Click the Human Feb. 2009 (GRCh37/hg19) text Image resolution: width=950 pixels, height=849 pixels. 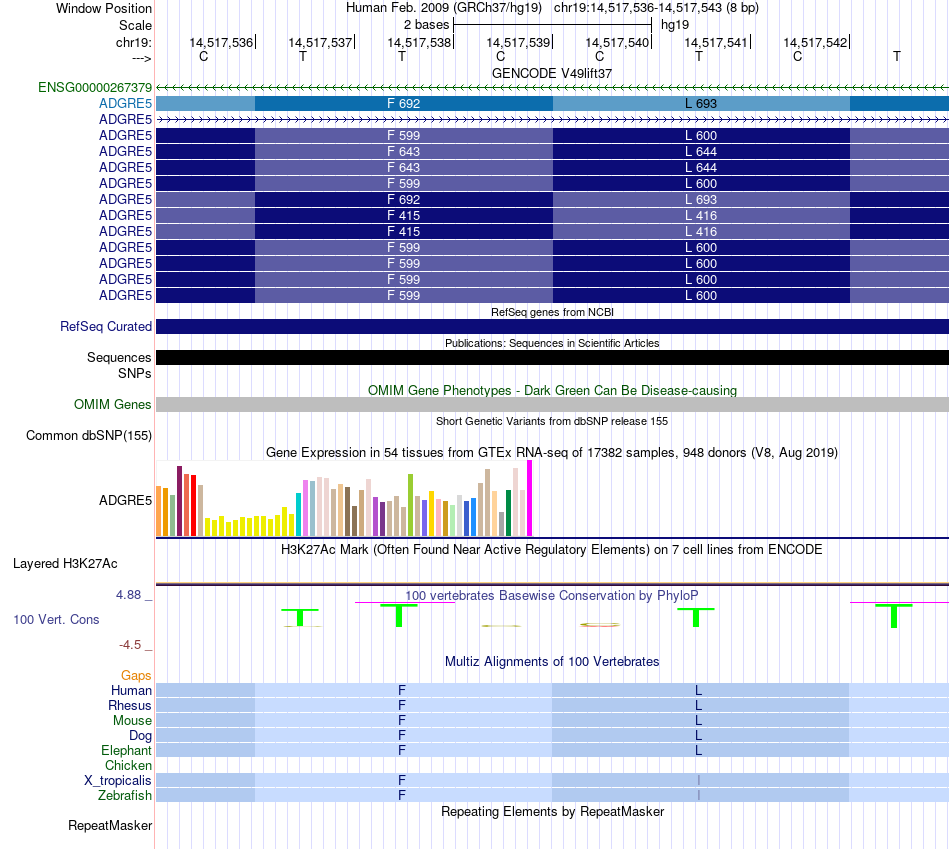click(x=443, y=8)
